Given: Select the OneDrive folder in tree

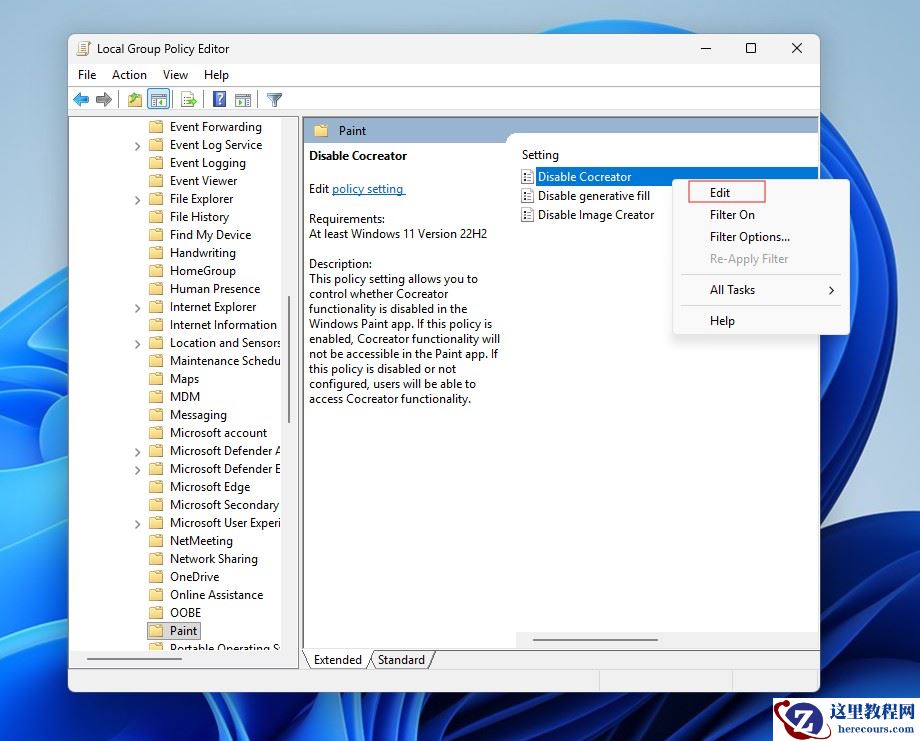Looking at the screenshot, I should (x=194, y=577).
